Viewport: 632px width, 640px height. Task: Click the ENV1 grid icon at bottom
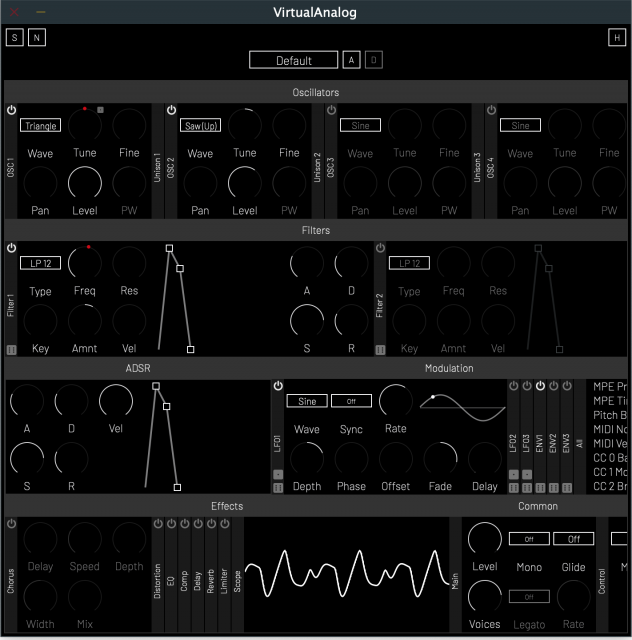coord(540,488)
